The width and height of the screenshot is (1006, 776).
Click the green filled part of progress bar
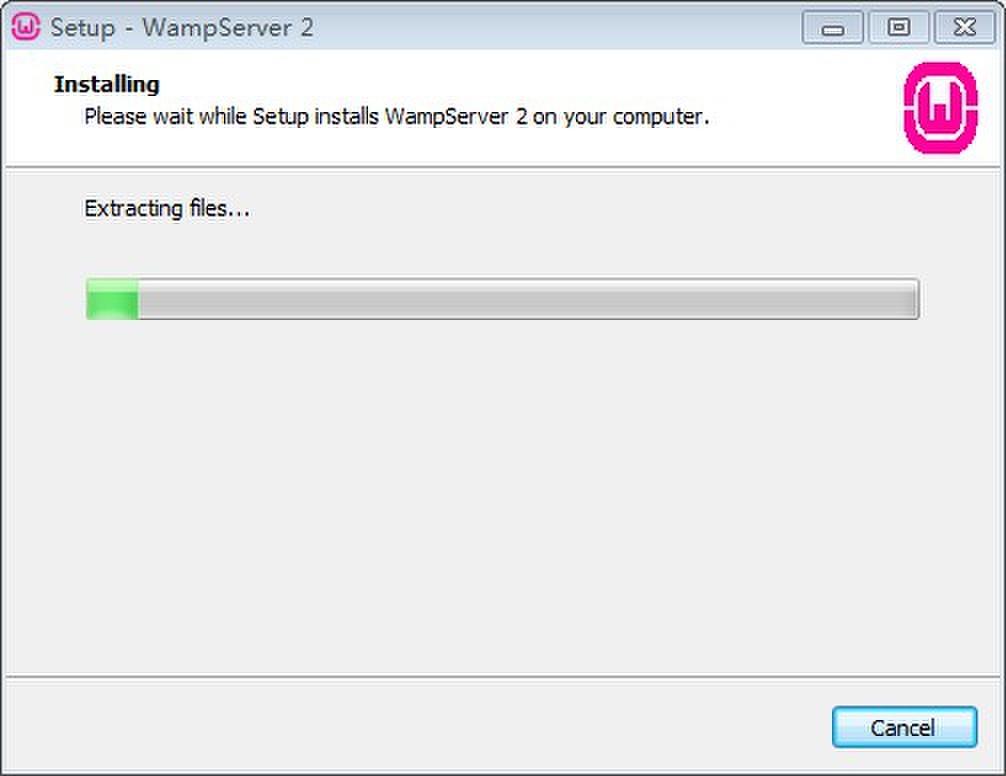click(x=112, y=299)
